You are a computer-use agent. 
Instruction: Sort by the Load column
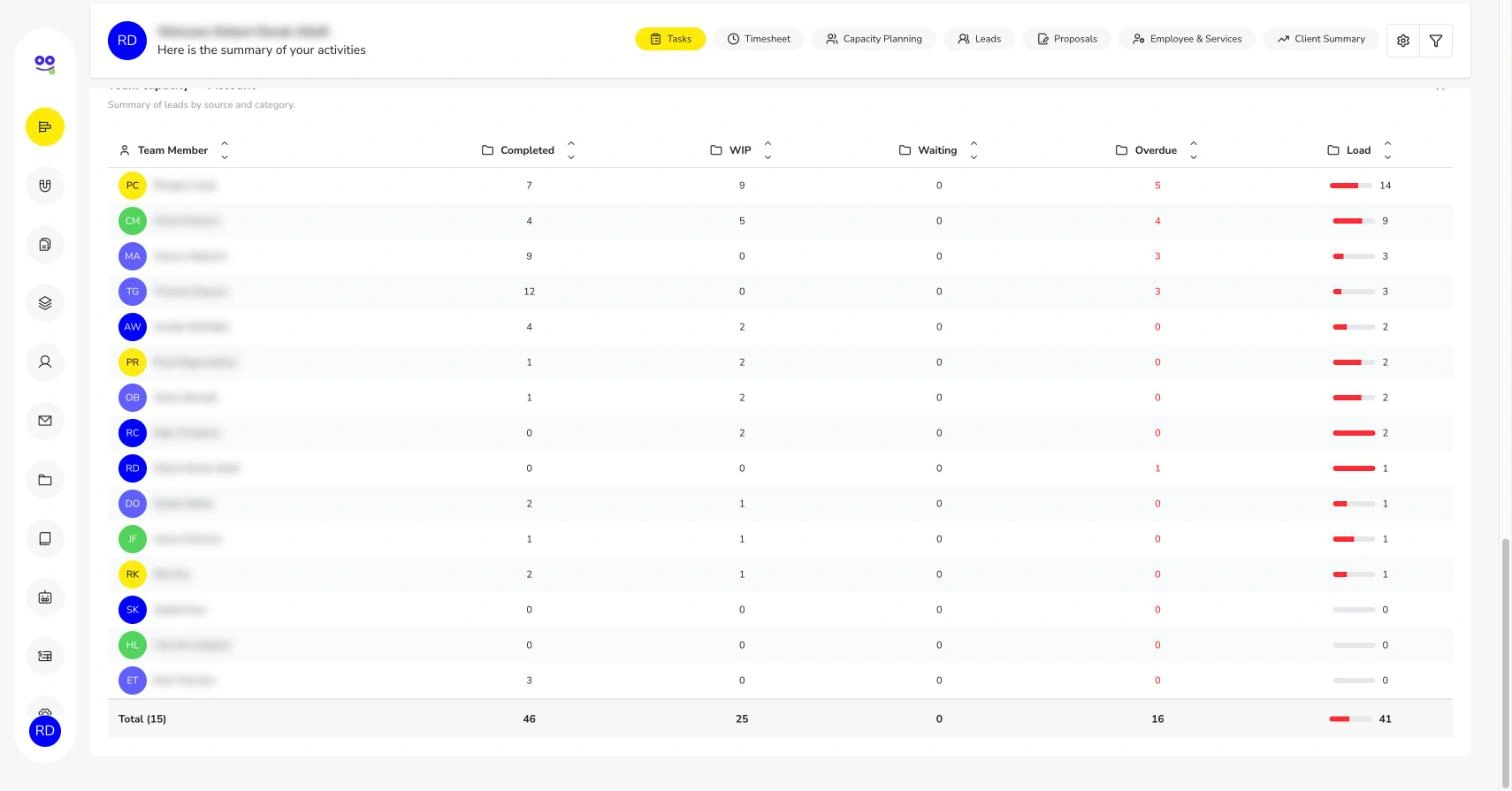1388,150
